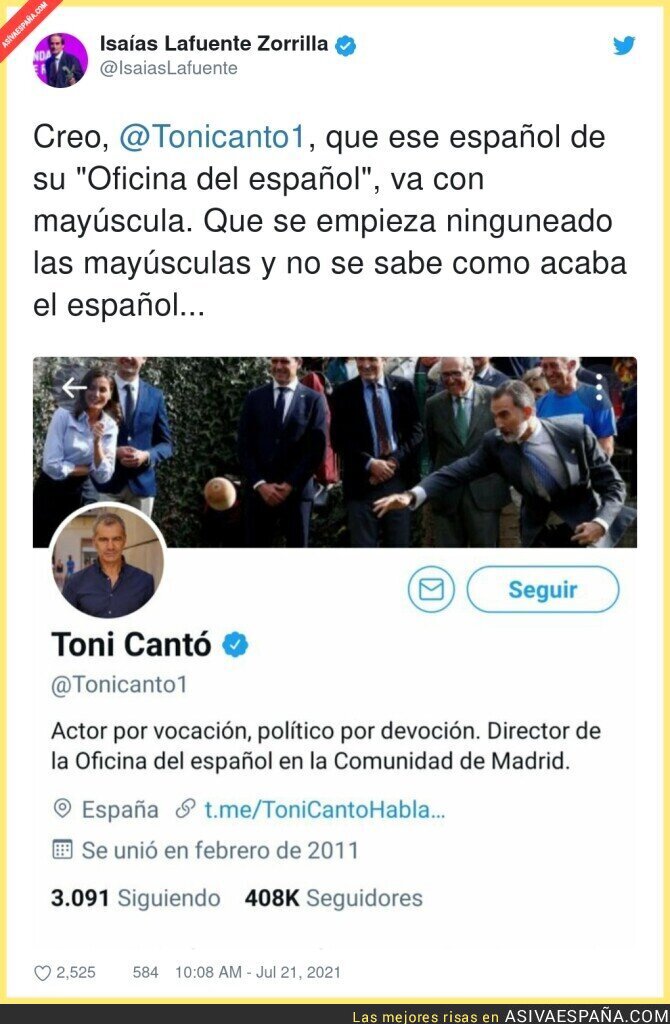Viewport: 670px width, 1024px height.
Task: Follow Toni Cantó with Seguir button
Action: click(543, 589)
